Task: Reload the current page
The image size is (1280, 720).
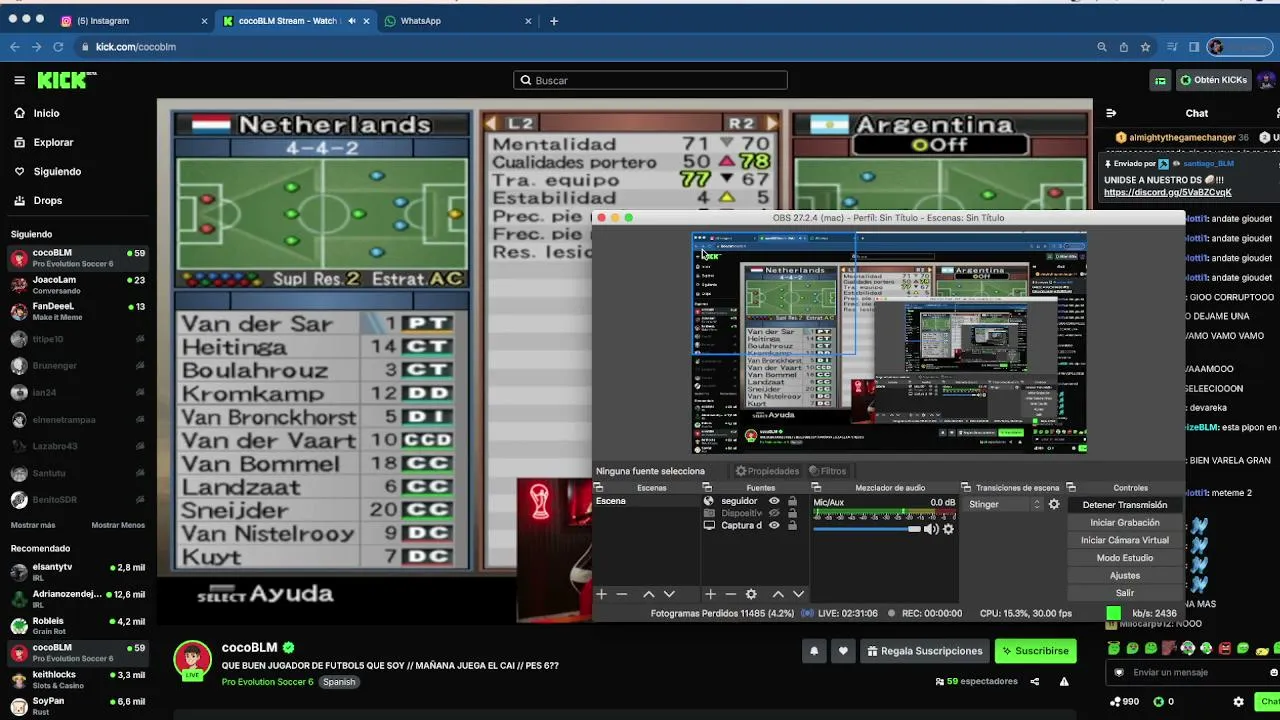Action: click(59, 47)
